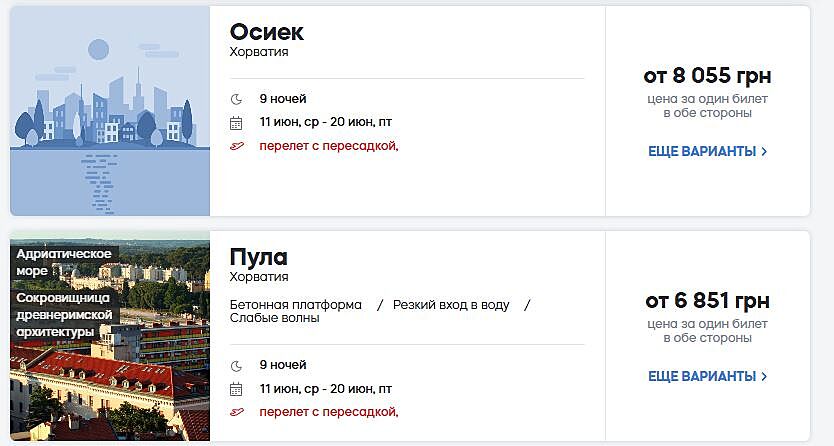Click the calendar icon in Осиек card

[x=236, y=123]
